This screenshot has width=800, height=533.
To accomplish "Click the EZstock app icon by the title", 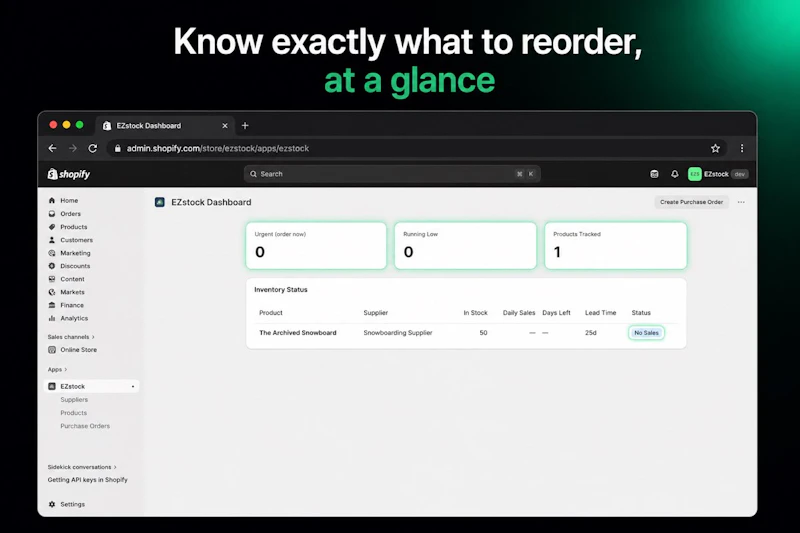I will [160, 202].
